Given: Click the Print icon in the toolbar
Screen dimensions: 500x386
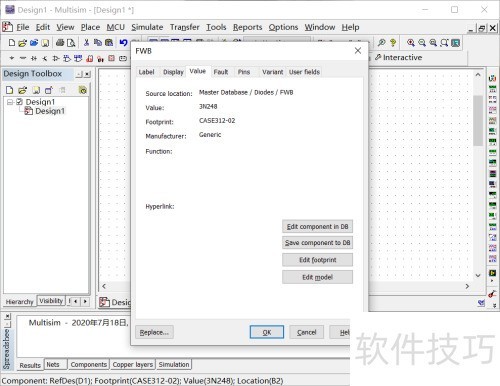Looking at the screenshot, I should click(x=60, y=42).
